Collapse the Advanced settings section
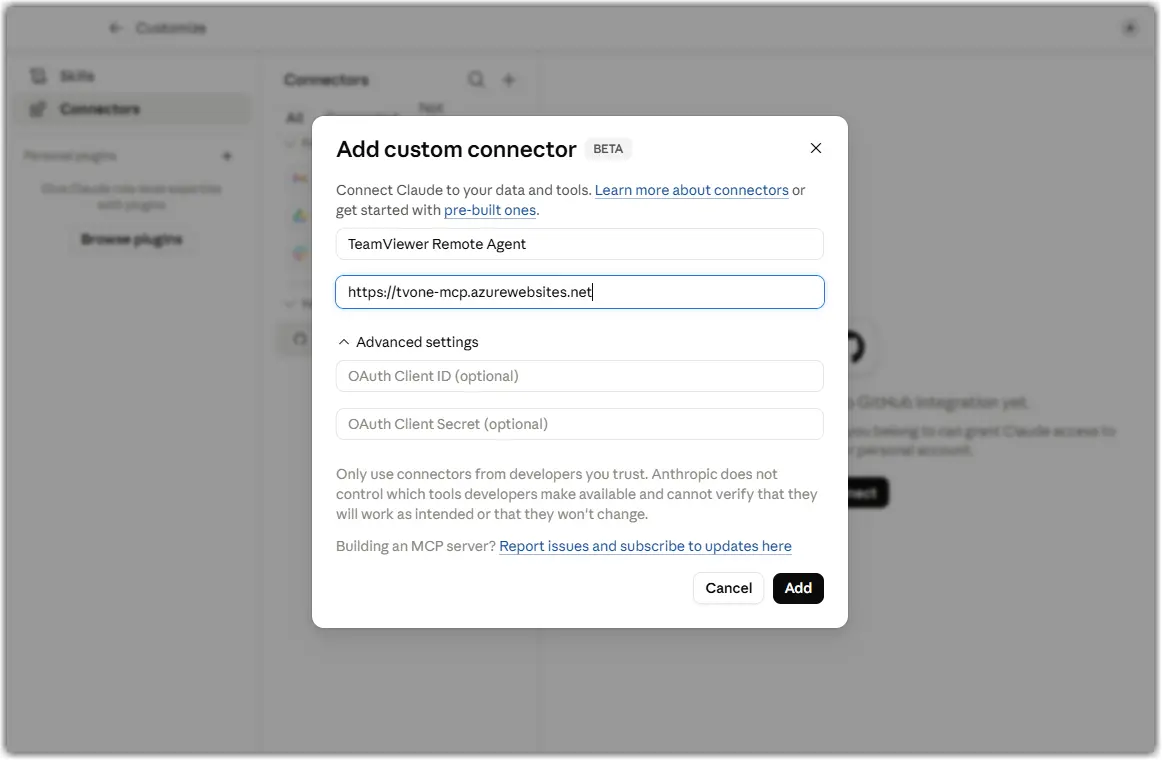Viewport: 1162px width, 760px height. (x=408, y=342)
